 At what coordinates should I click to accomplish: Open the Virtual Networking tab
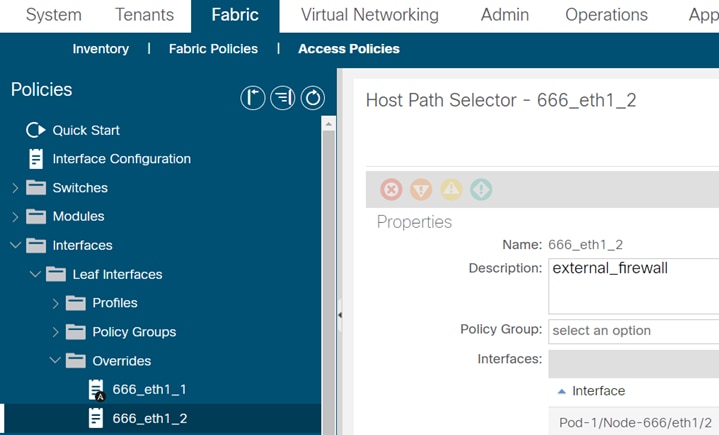[x=370, y=15]
